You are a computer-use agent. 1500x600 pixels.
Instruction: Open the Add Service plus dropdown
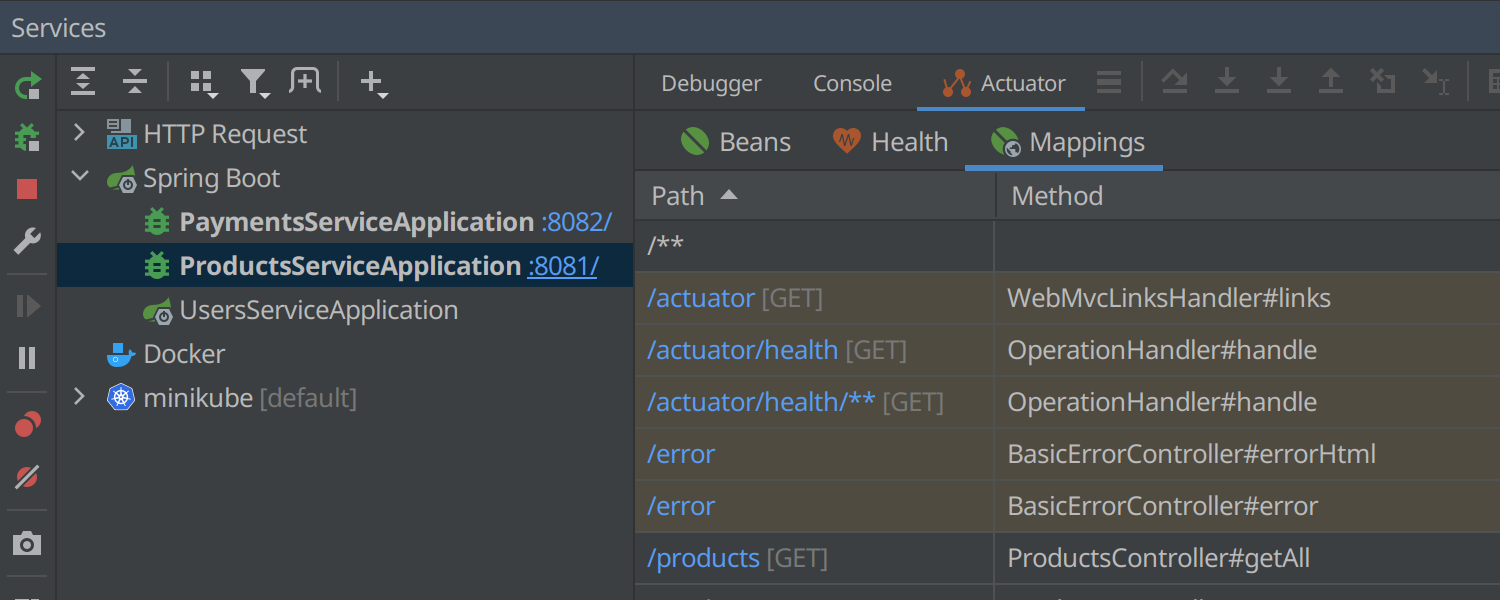coord(373,84)
